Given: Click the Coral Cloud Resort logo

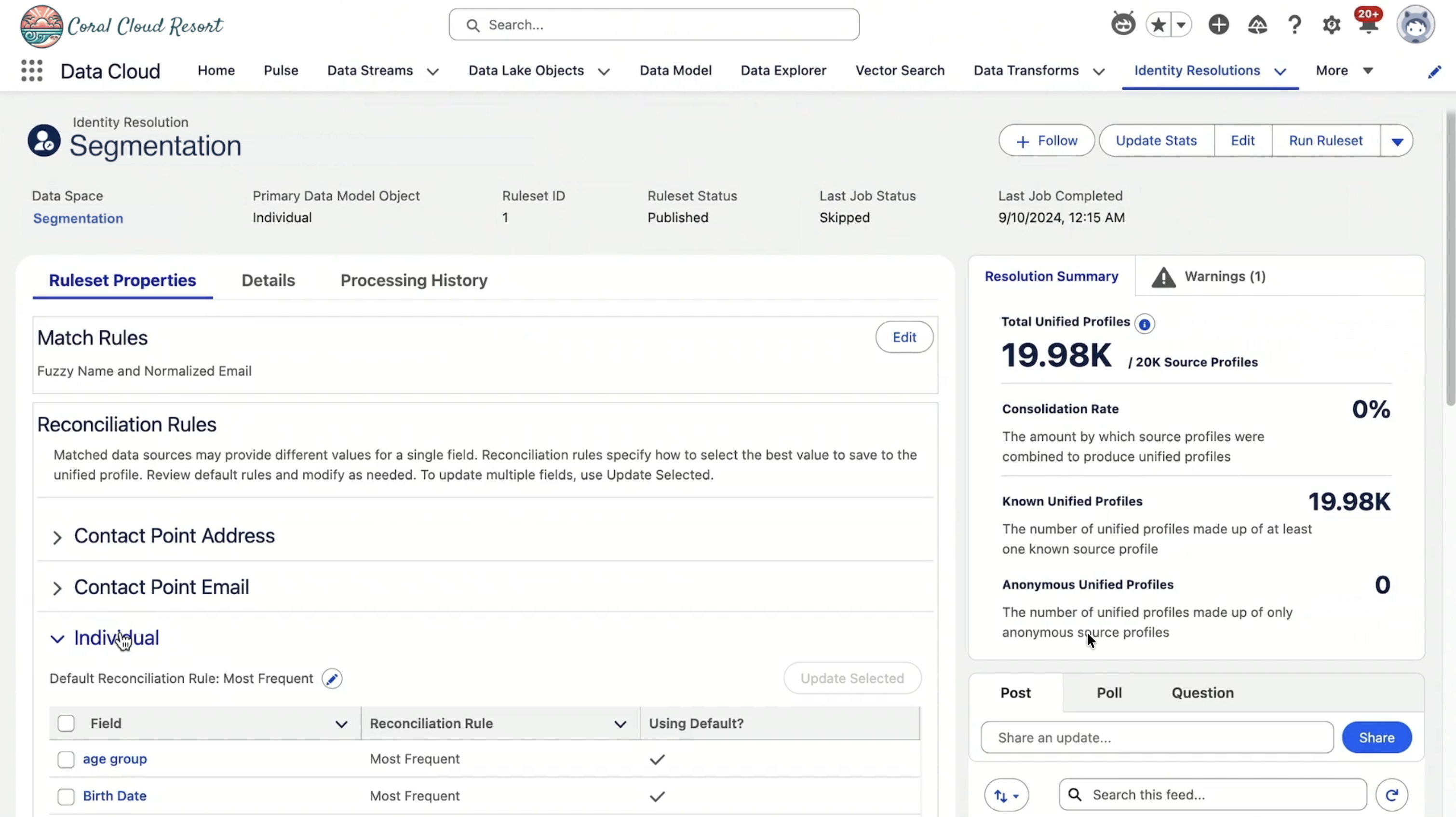Looking at the screenshot, I should [121, 26].
